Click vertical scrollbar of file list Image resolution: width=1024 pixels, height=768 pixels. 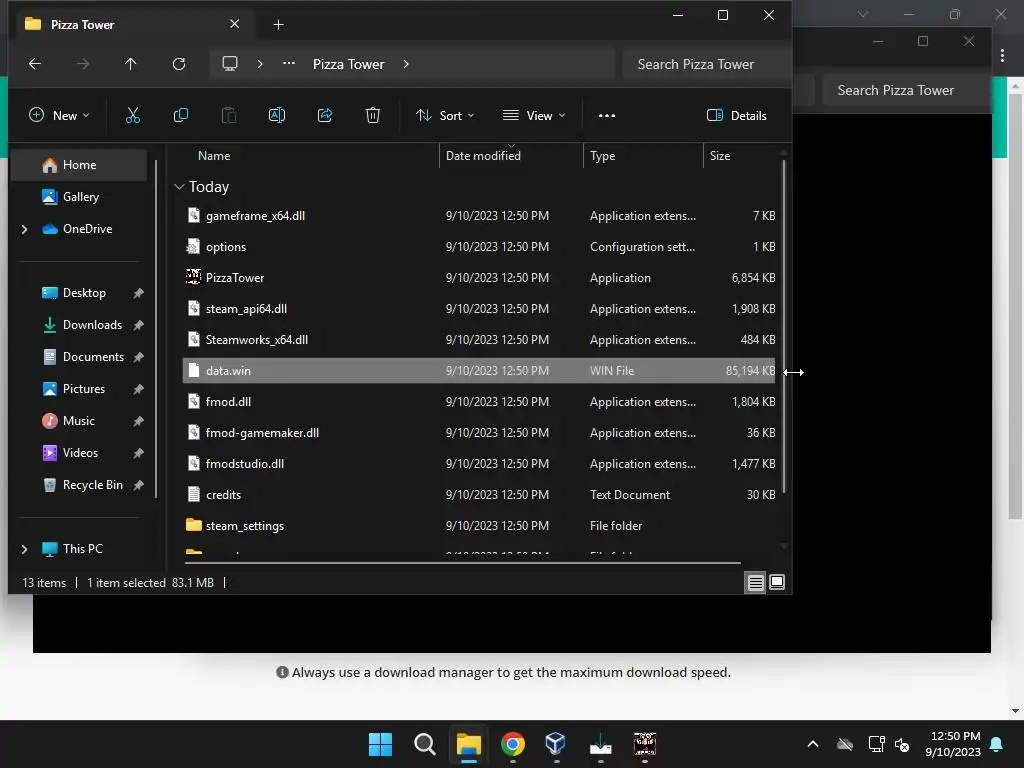point(784,327)
